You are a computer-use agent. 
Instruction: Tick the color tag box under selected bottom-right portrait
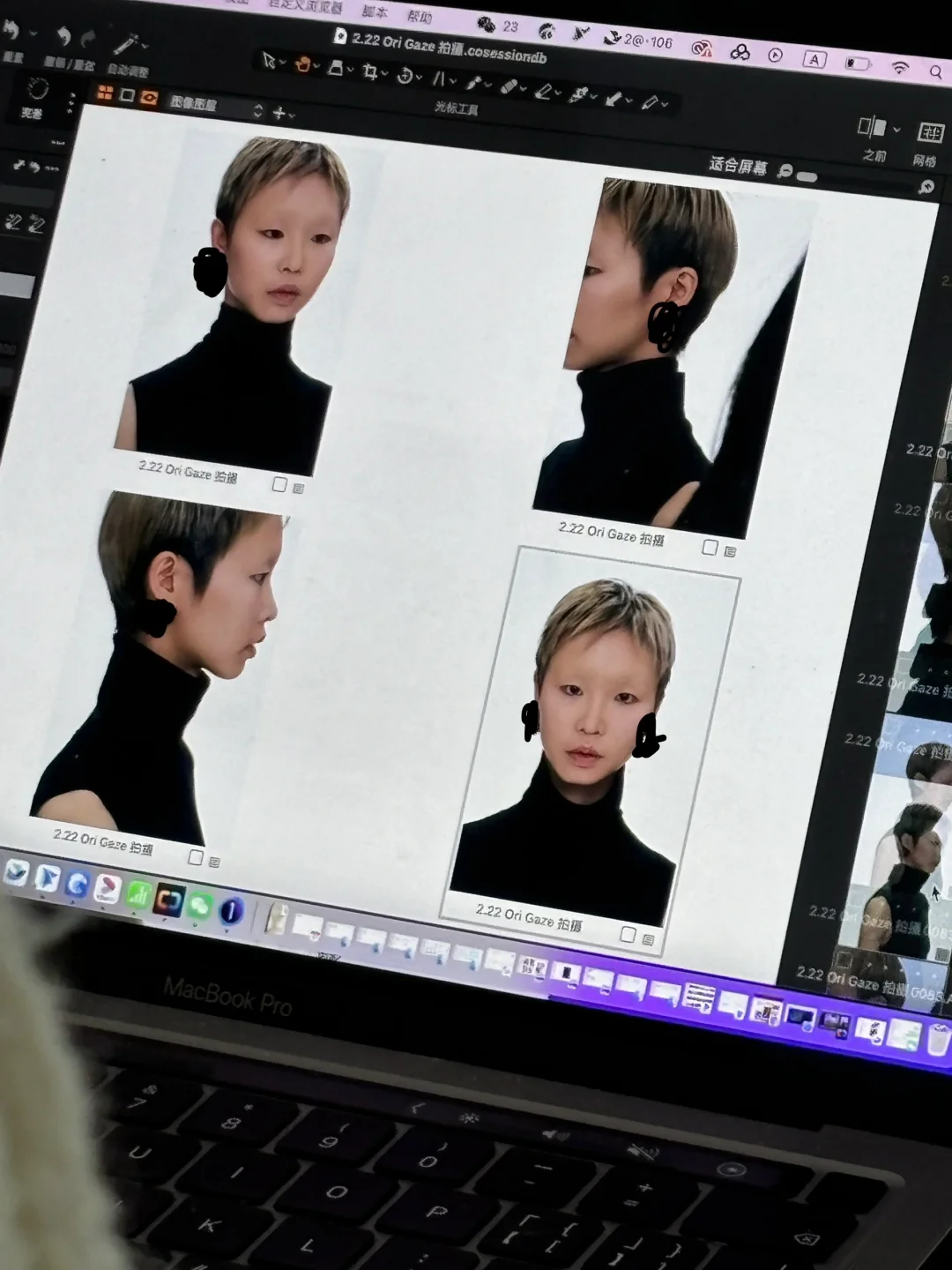point(628,934)
